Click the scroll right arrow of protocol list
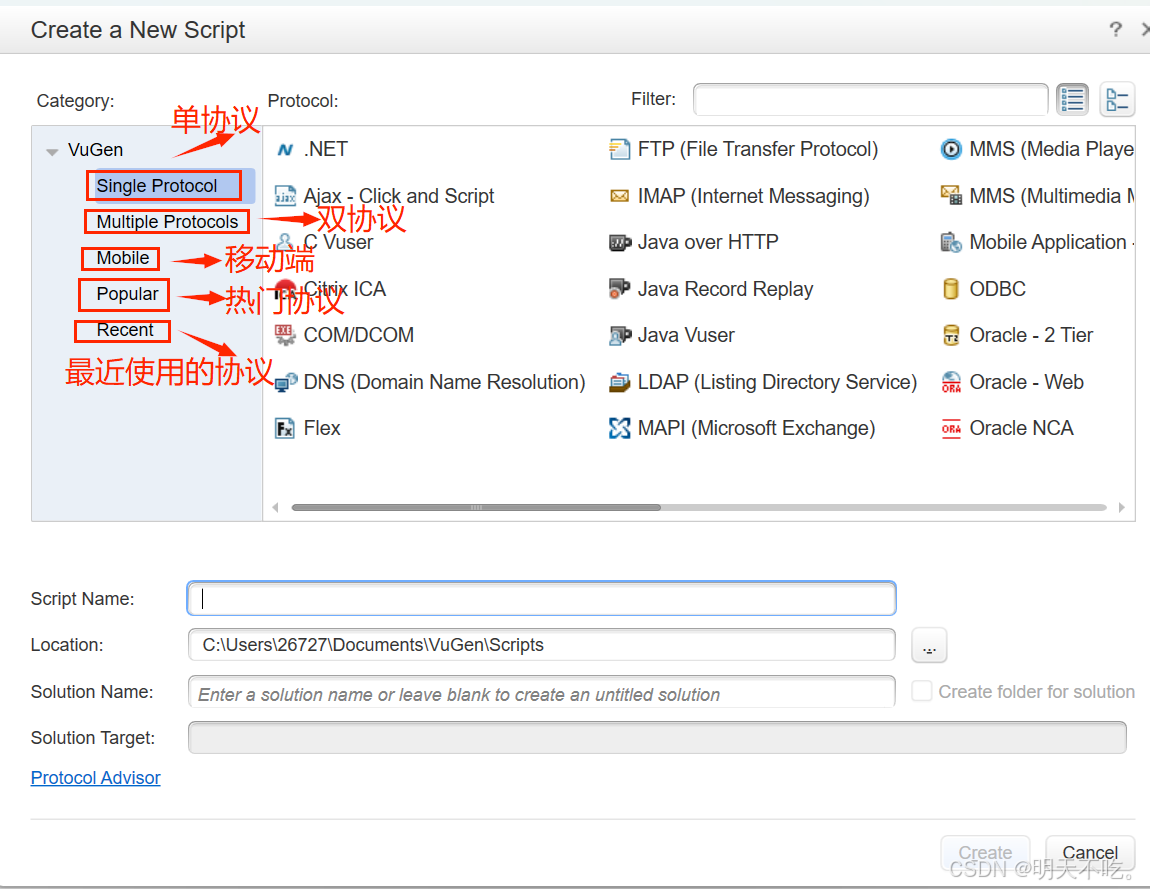The width and height of the screenshot is (1150, 889). click(1121, 508)
